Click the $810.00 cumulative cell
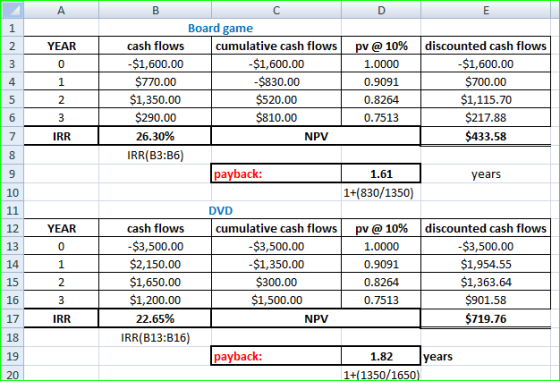 pyautogui.click(x=276, y=117)
